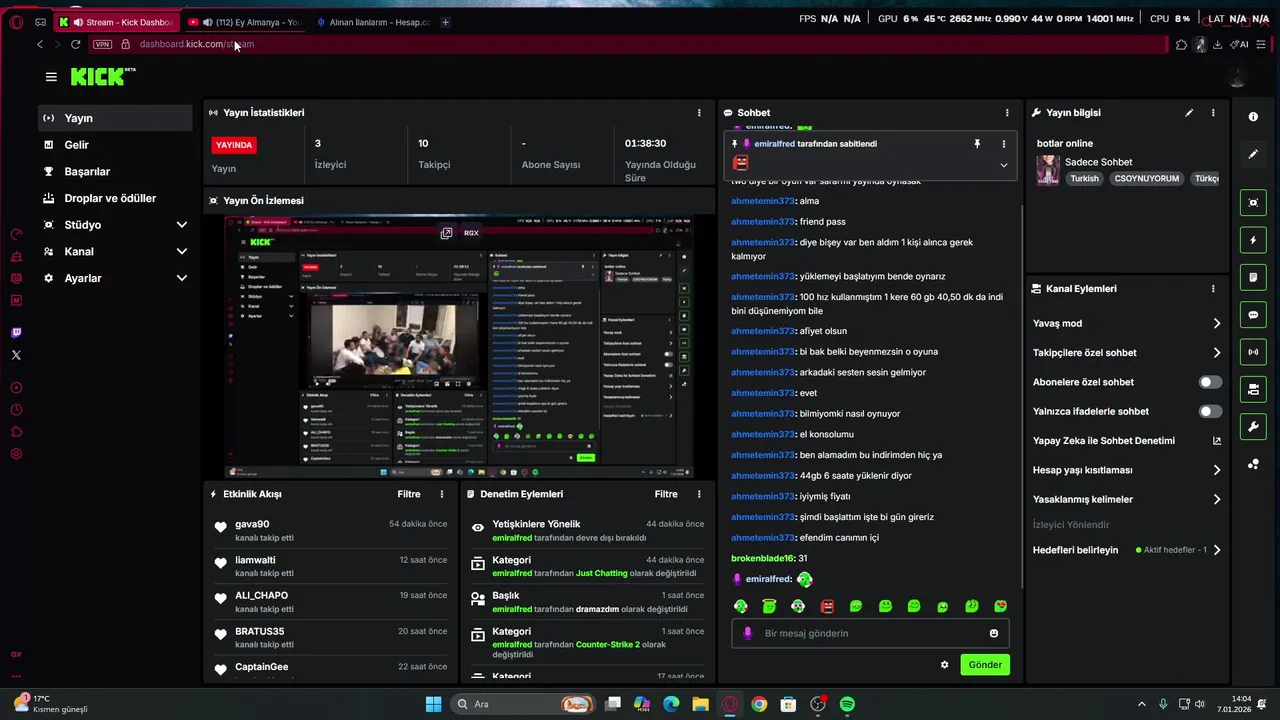Click Just Chatting category link
Image resolution: width=1280 pixels, height=720 pixels.
[602, 574]
